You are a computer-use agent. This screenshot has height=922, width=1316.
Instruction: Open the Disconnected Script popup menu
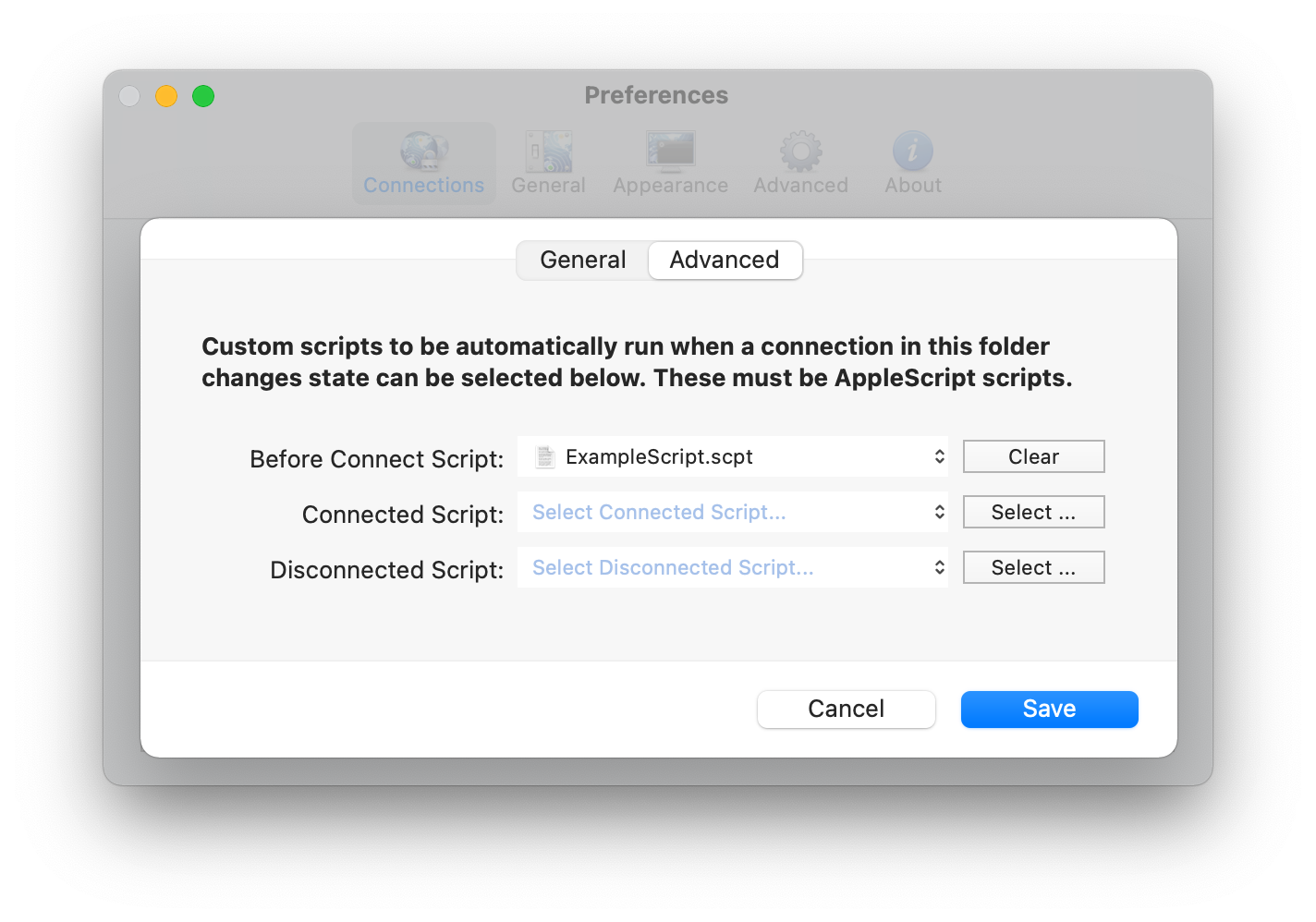pos(733,567)
